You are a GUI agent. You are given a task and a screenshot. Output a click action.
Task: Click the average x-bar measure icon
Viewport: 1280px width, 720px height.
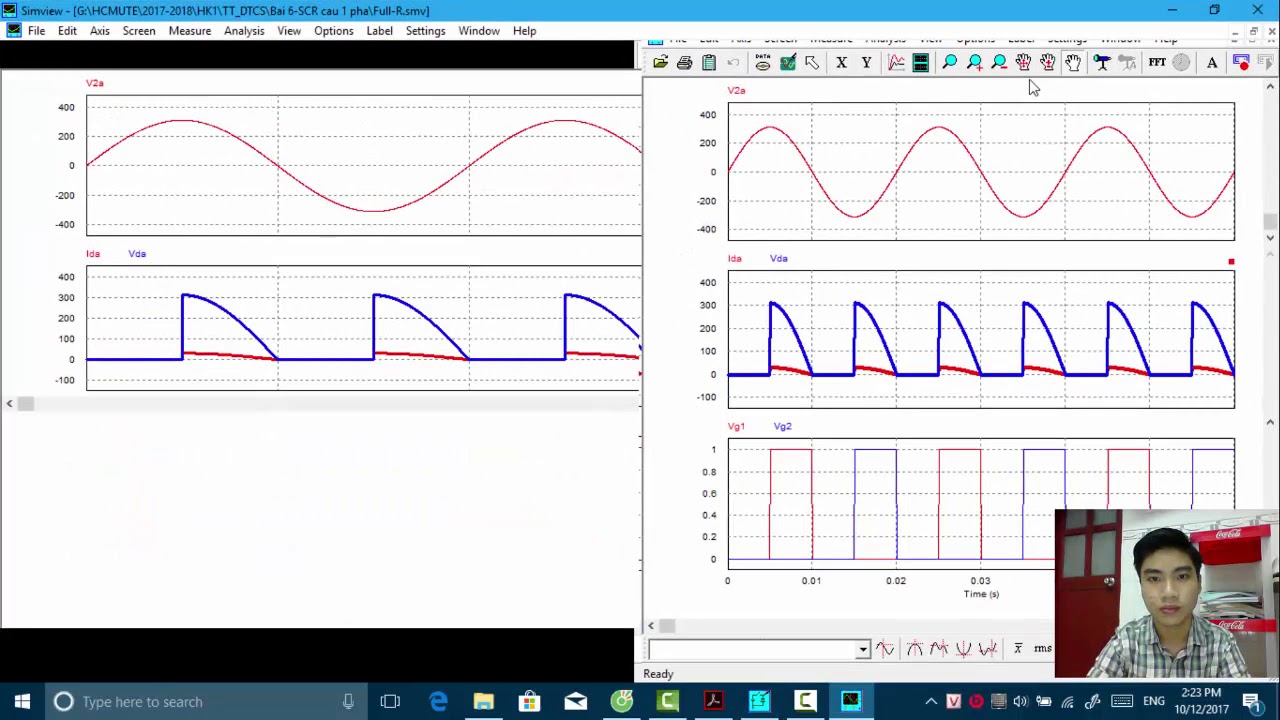(1018, 649)
